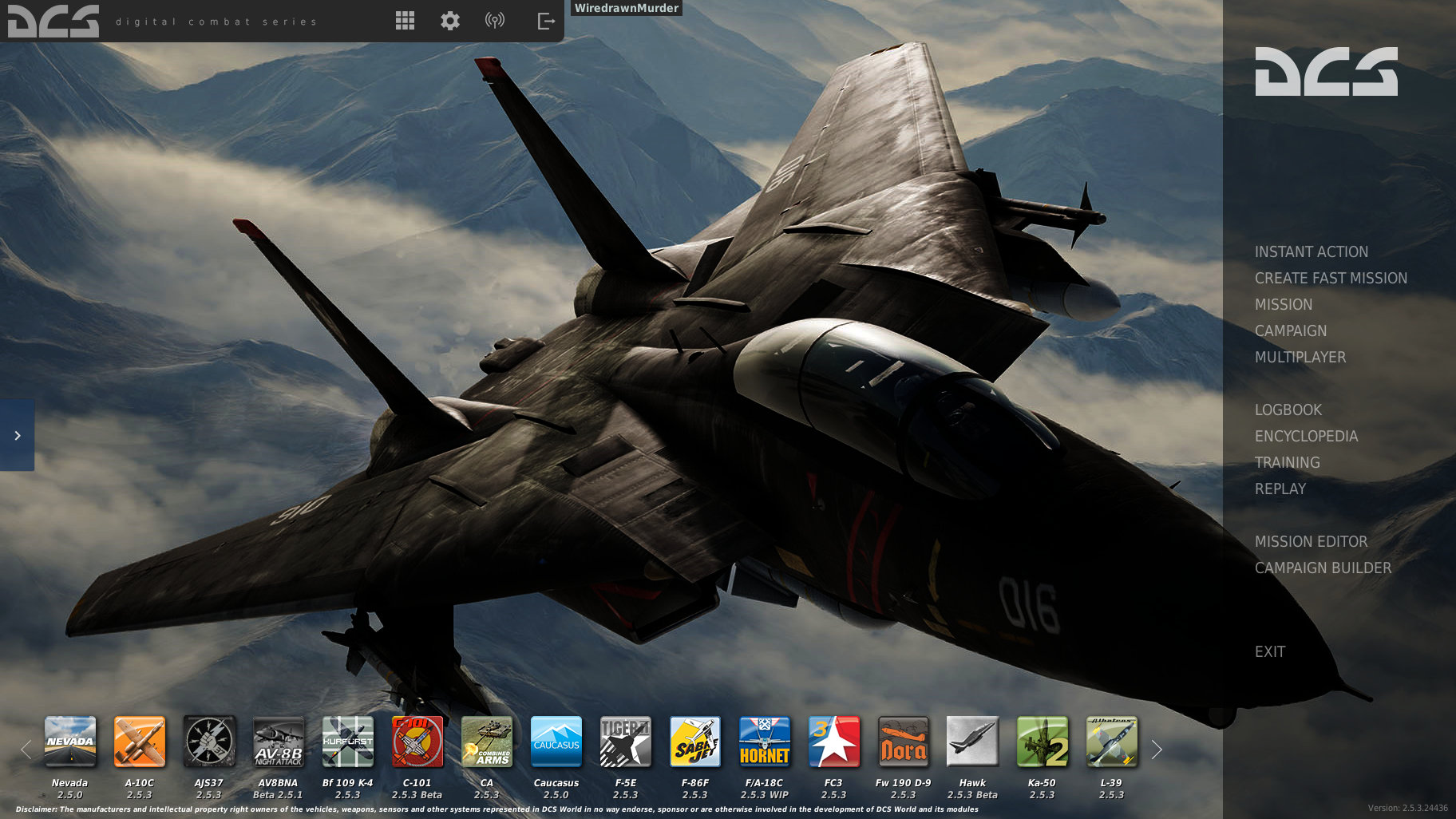Open settings with the gear icon
1456x819 pixels.
pyautogui.click(x=450, y=21)
